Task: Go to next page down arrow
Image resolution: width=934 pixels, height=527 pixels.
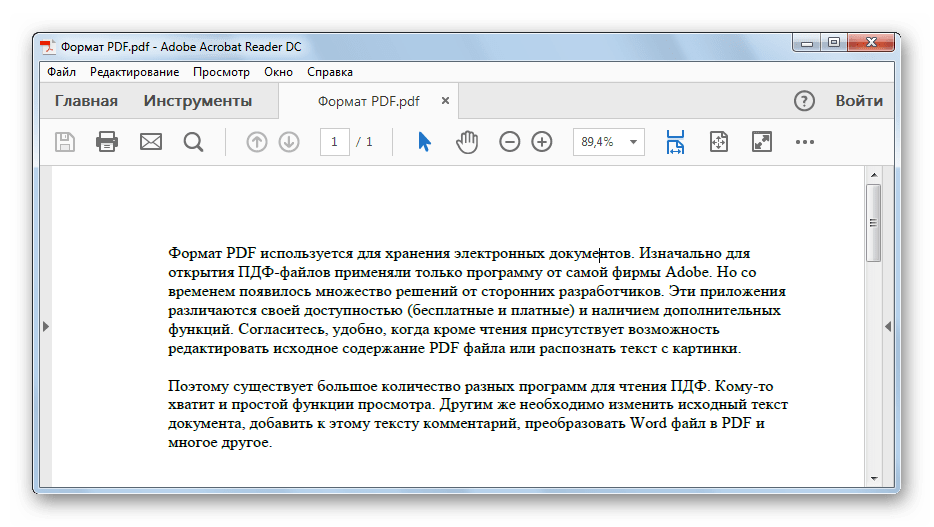Action: (289, 142)
